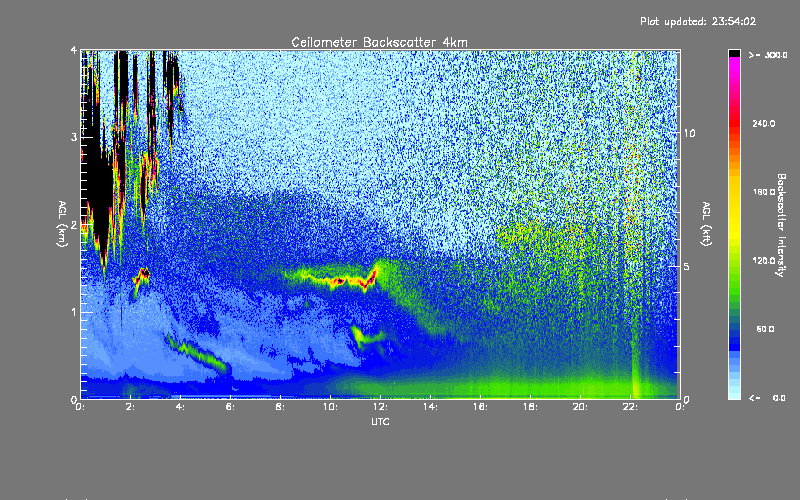Click the '22:' tick on the UTC axis

[630, 407]
